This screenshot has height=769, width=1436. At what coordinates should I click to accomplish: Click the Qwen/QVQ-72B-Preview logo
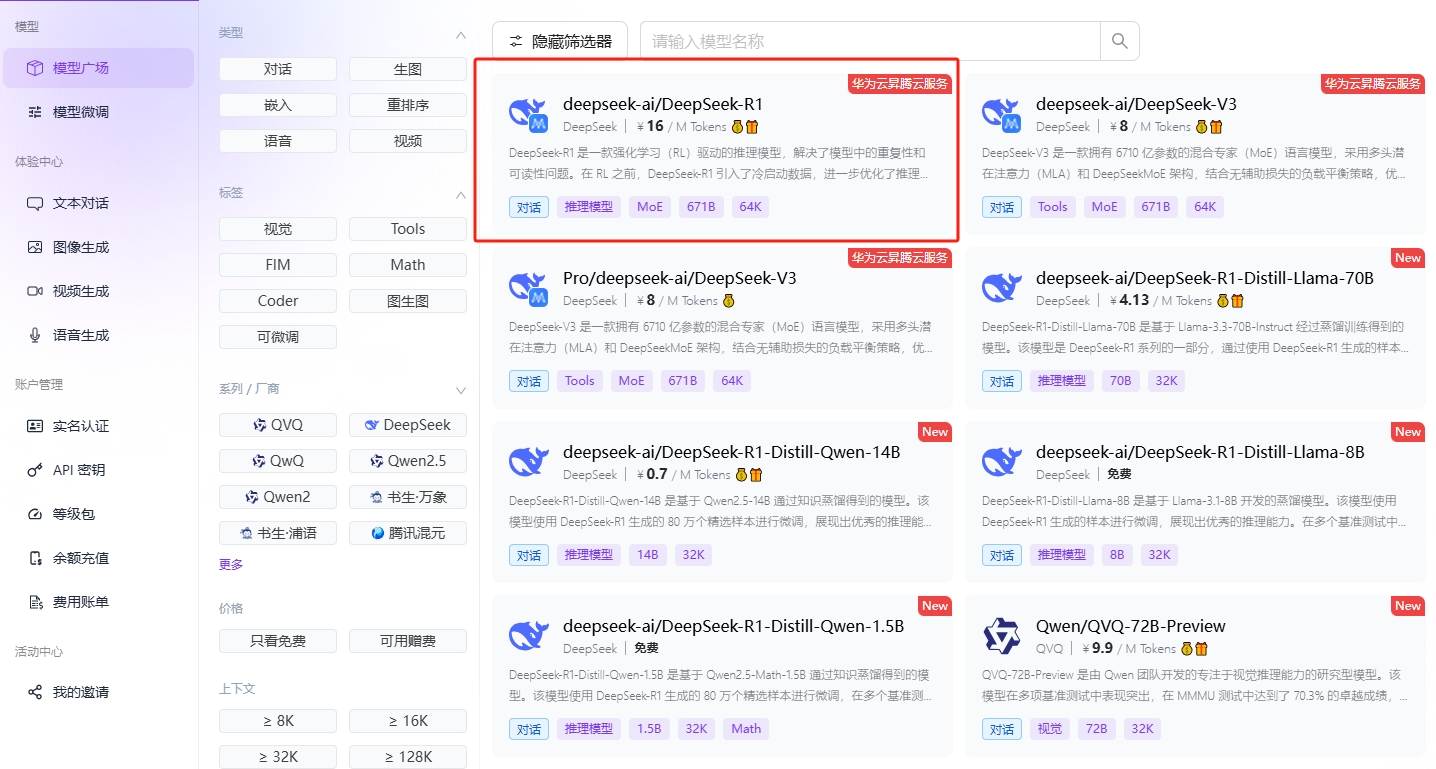pos(1001,636)
